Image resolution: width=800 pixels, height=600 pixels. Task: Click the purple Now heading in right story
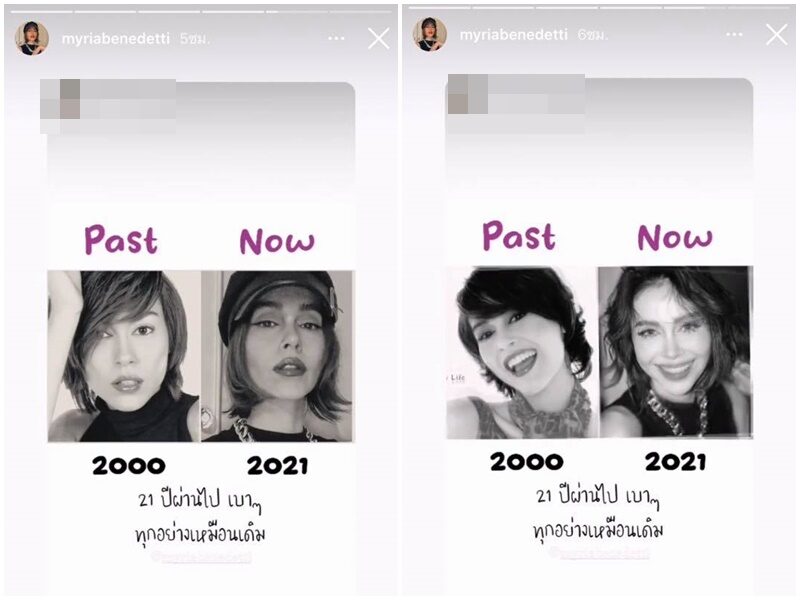(x=674, y=237)
